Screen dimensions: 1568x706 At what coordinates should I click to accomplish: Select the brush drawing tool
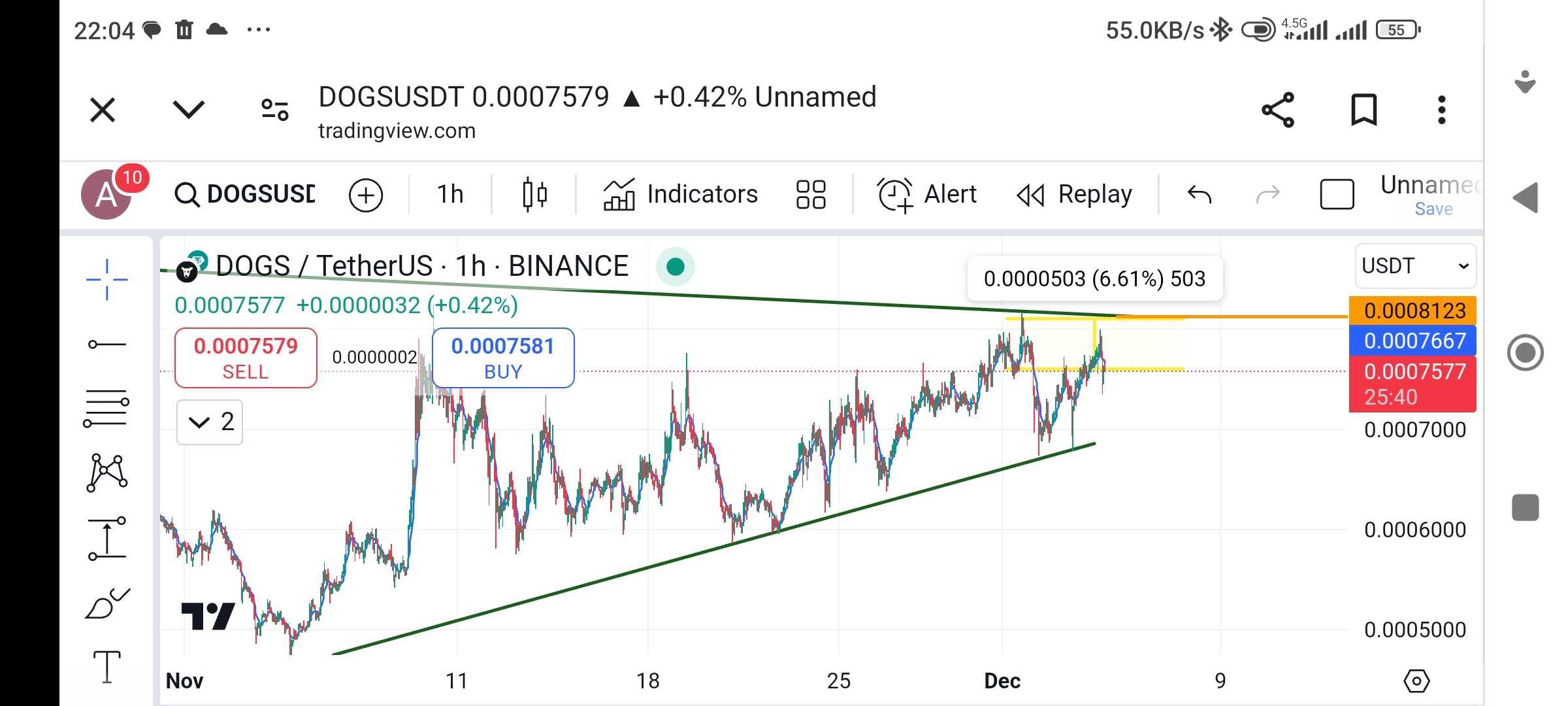tap(107, 603)
